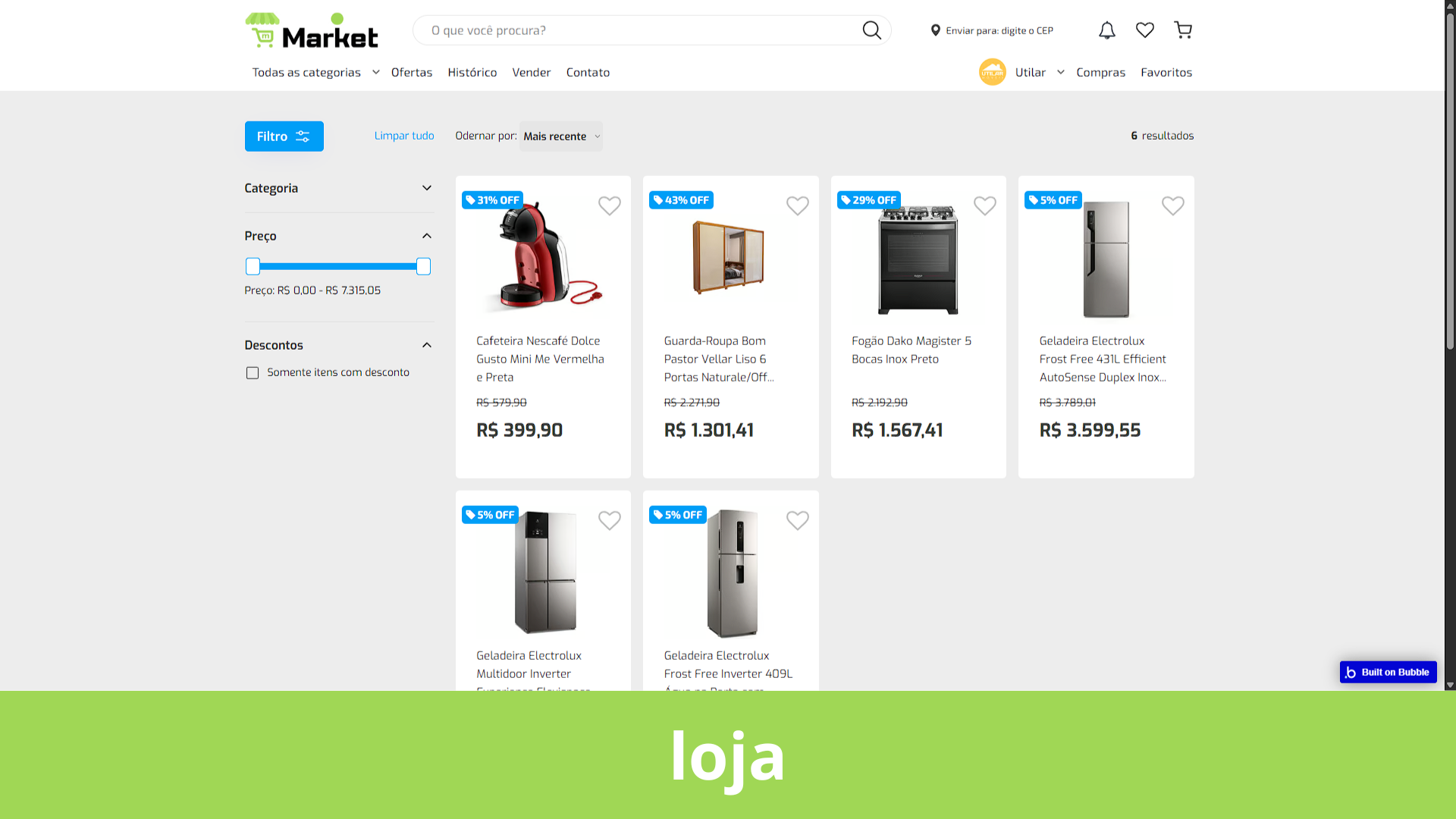Go to Ofertas menu item
Screen dimensions: 1456x819
pyautogui.click(x=412, y=72)
